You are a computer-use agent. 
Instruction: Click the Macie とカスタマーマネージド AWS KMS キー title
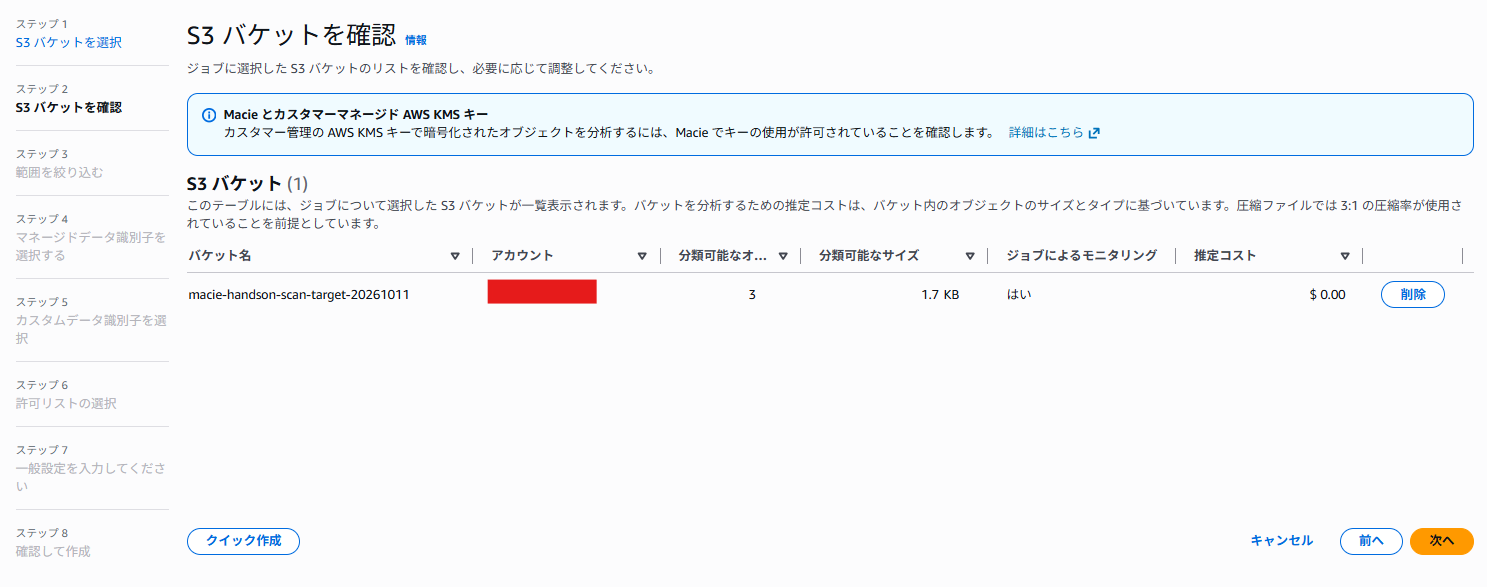(x=356, y=115)
